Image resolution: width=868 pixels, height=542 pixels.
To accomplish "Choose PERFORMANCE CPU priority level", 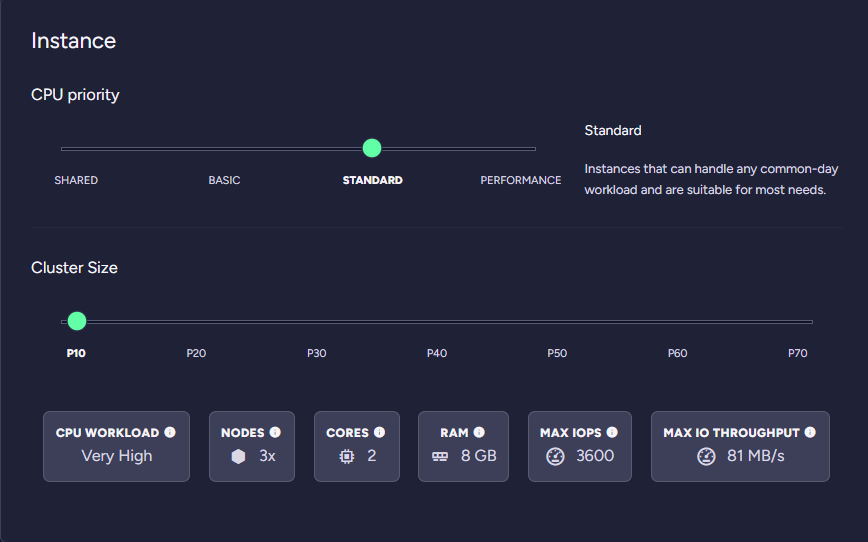I will 520,180.
